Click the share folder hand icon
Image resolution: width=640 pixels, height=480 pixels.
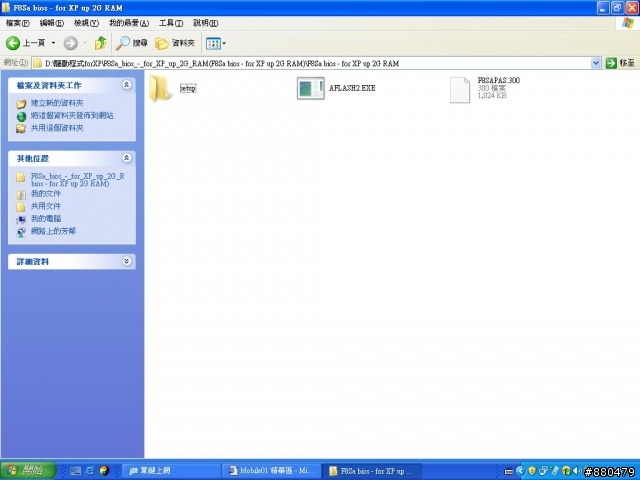point(21,129)
